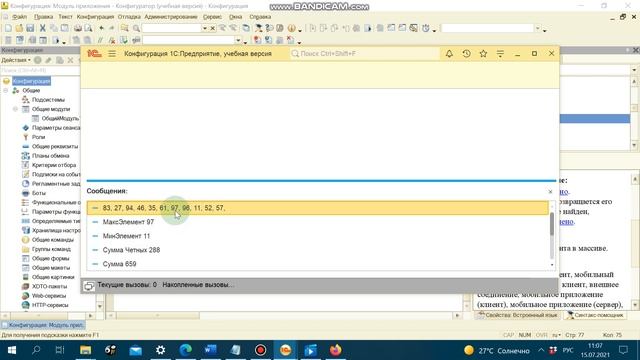640x360 pixels.
Task: Click the Undo arrow icon
Action: tap(101, 28)
